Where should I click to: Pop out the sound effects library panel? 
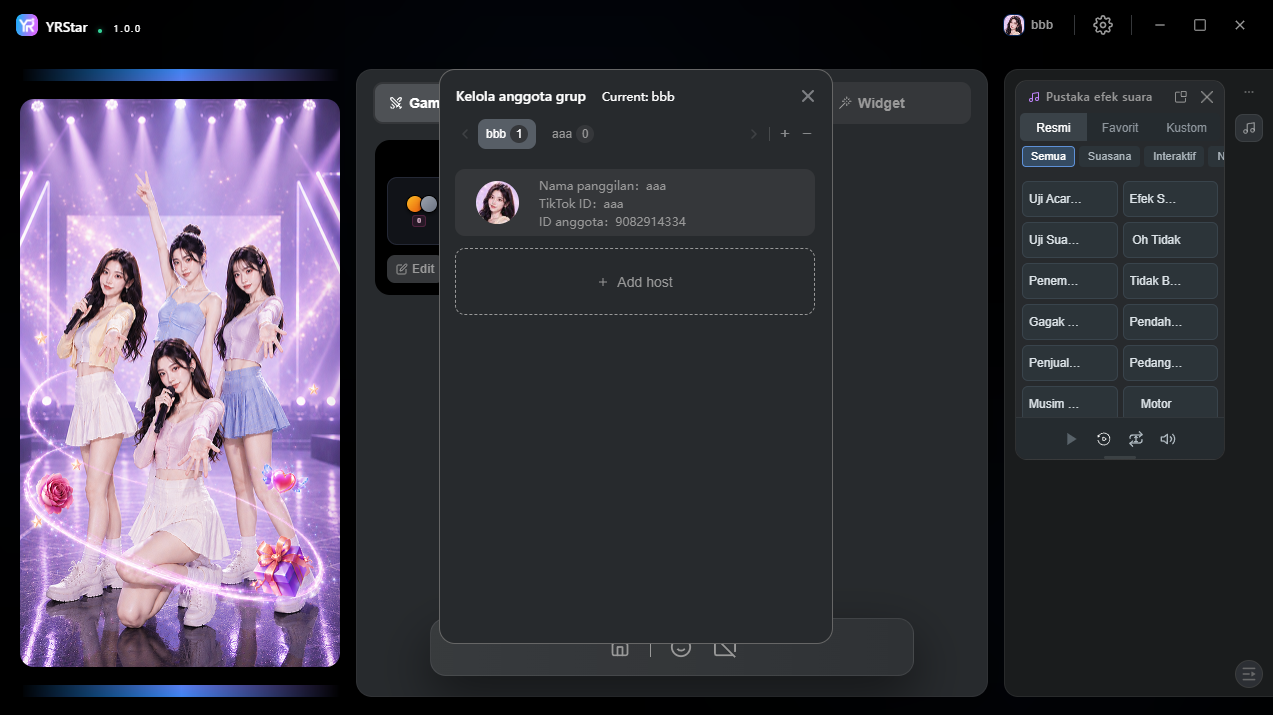(x=1181, y=97)
